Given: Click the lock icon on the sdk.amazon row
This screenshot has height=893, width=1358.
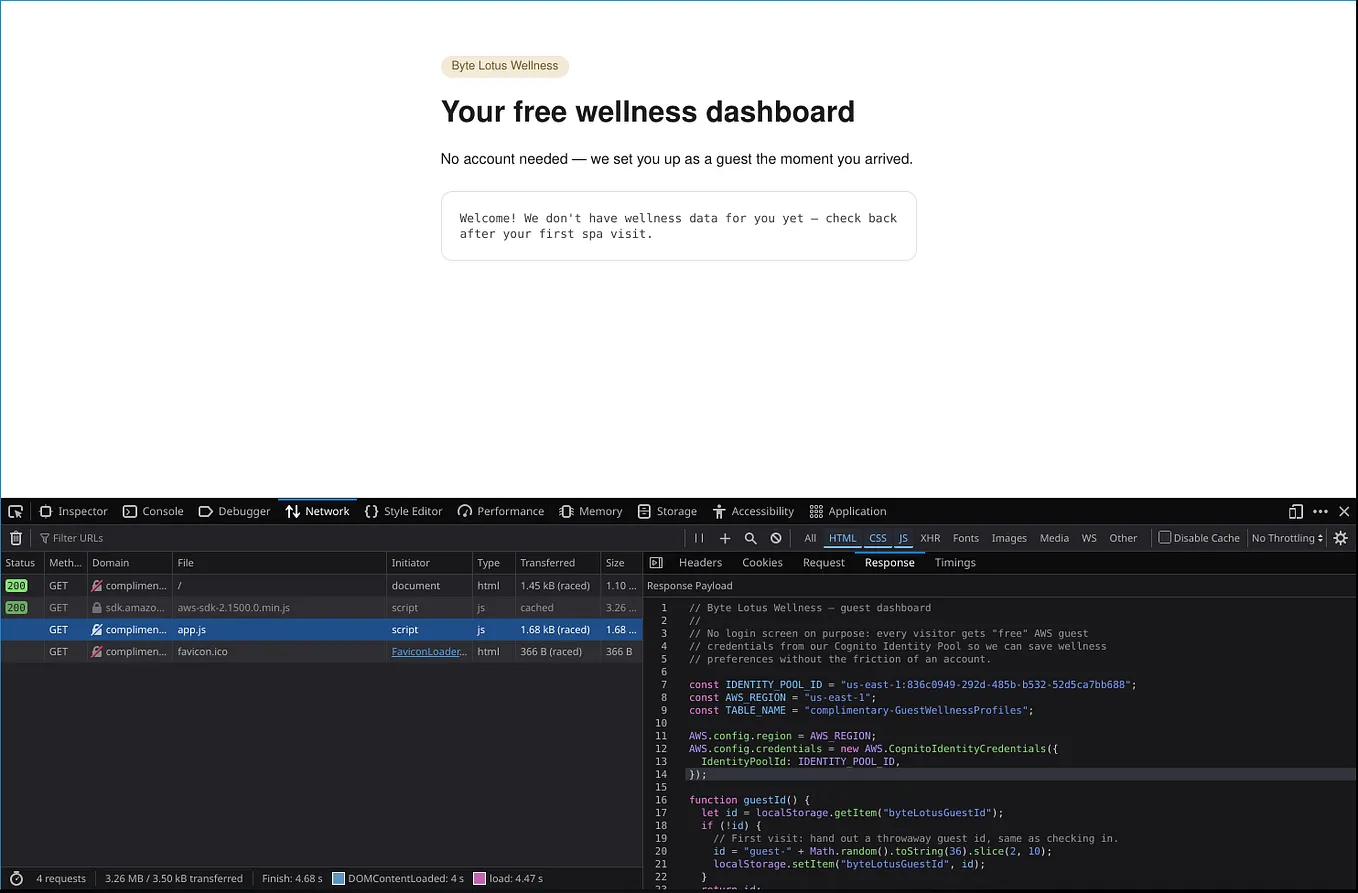Looking at the screenshot, I should click(97, 608).
